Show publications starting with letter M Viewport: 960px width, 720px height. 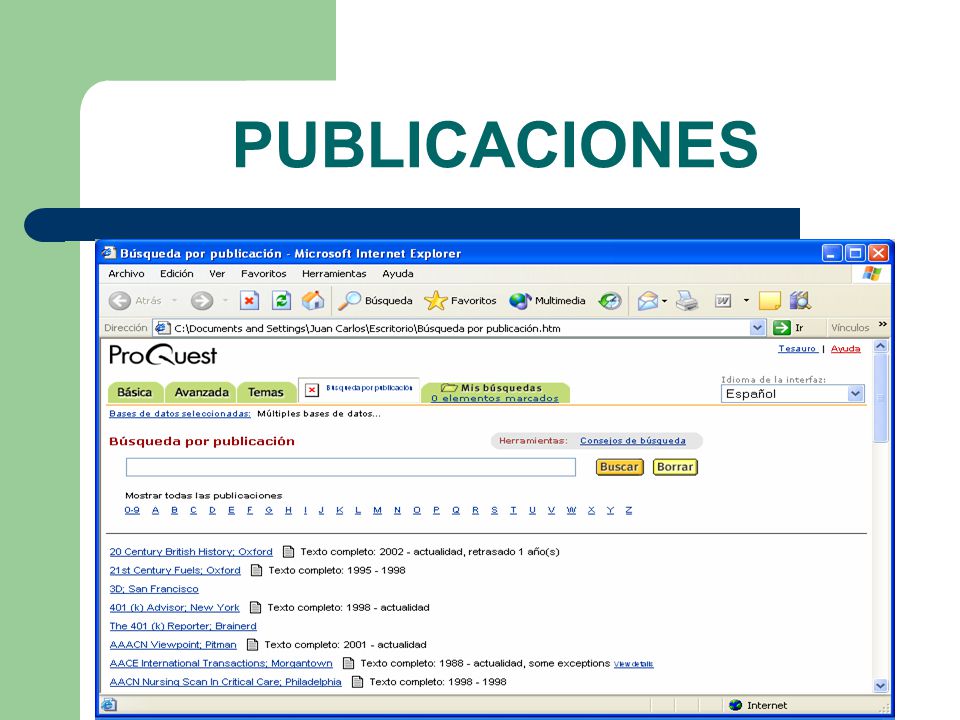(377, 510)
